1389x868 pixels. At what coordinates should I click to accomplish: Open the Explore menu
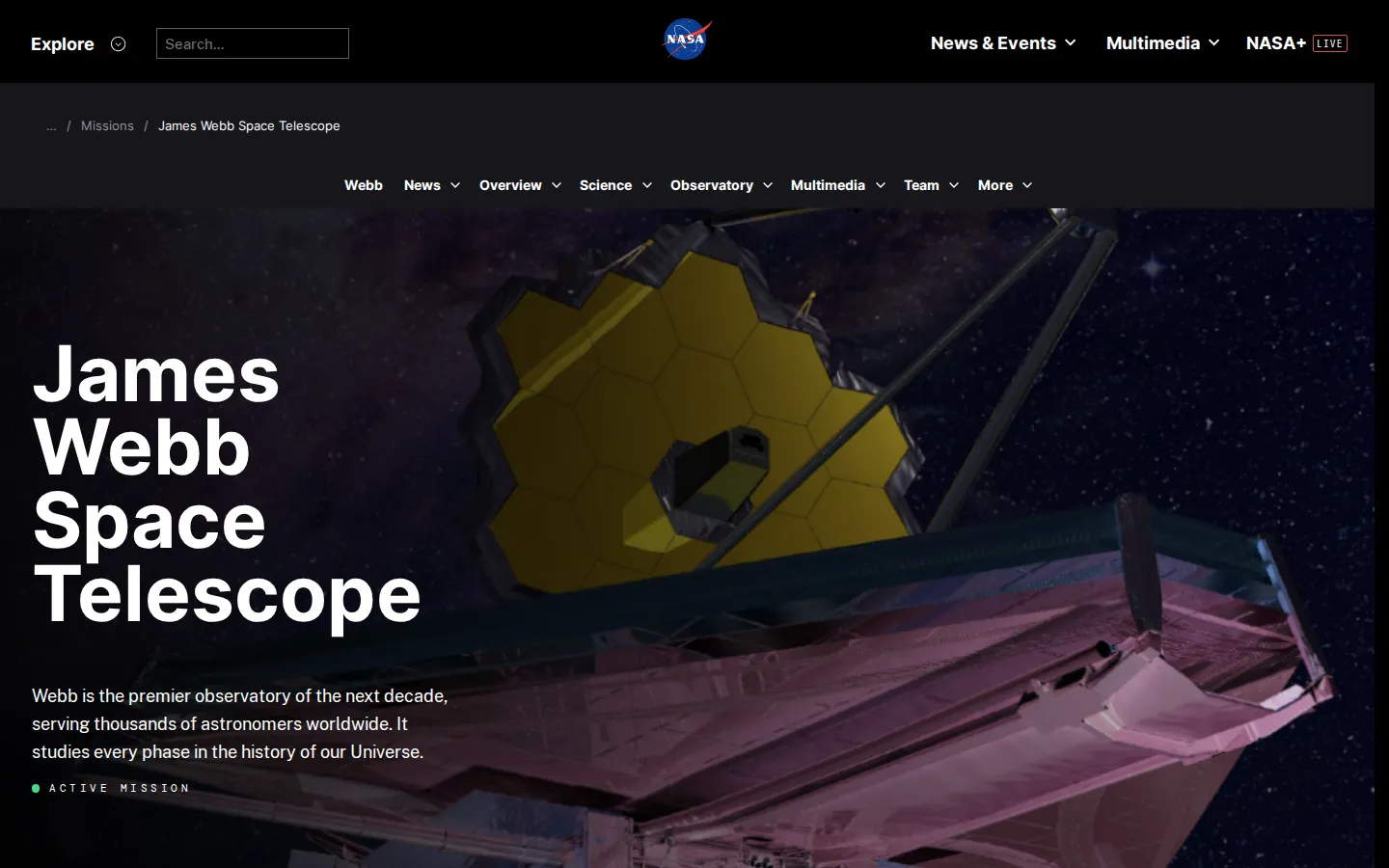(x=63, y=43)
